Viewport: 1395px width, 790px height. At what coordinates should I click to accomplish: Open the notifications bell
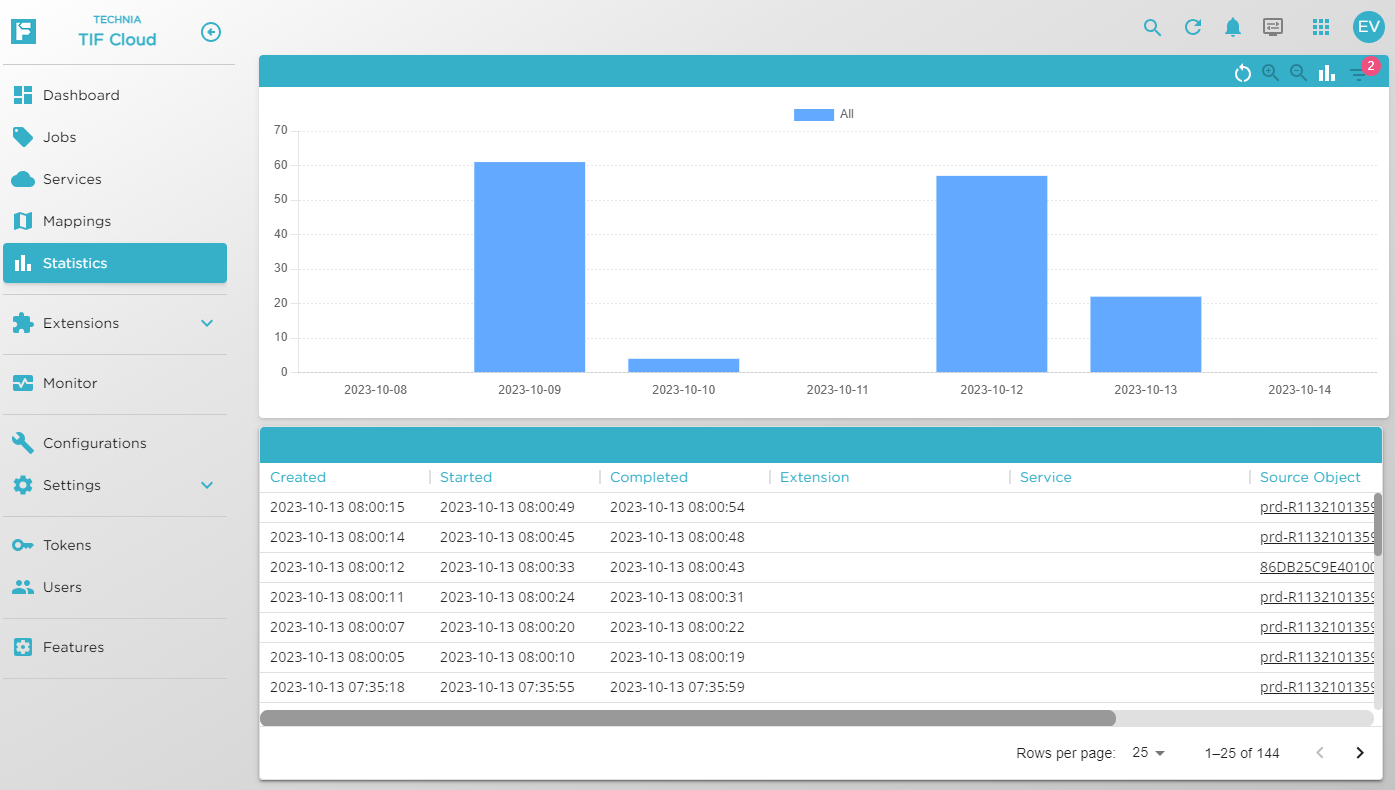coord(1233,28)
